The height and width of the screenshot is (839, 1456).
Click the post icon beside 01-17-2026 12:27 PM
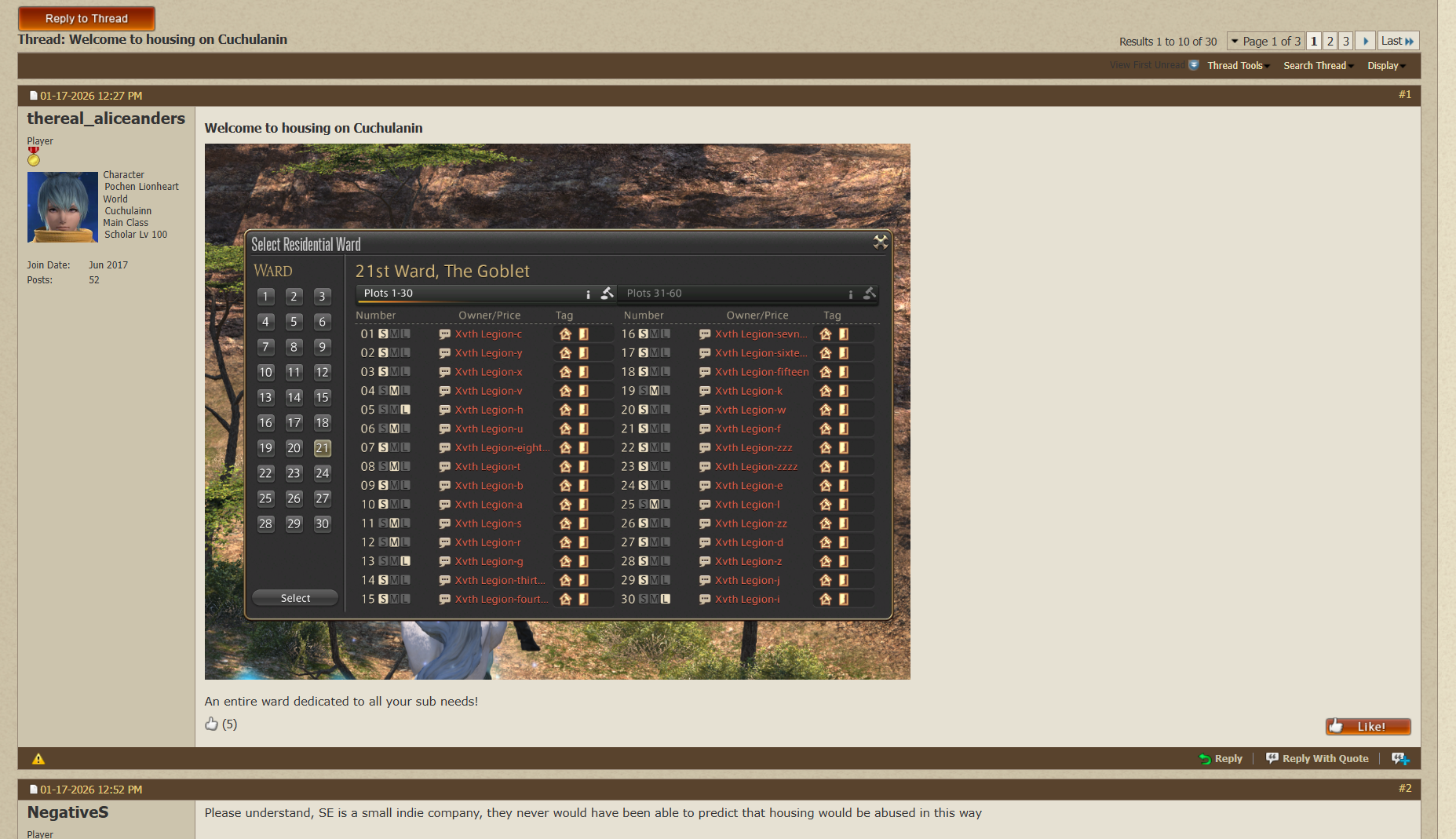point(34,96)
